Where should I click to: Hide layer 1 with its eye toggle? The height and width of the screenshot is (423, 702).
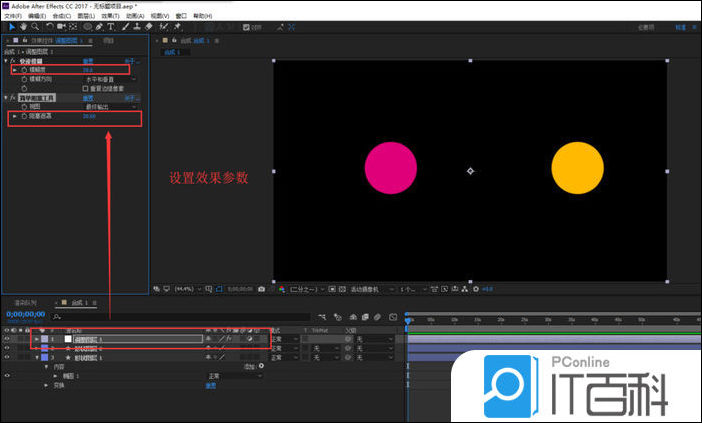pos(7,339)
